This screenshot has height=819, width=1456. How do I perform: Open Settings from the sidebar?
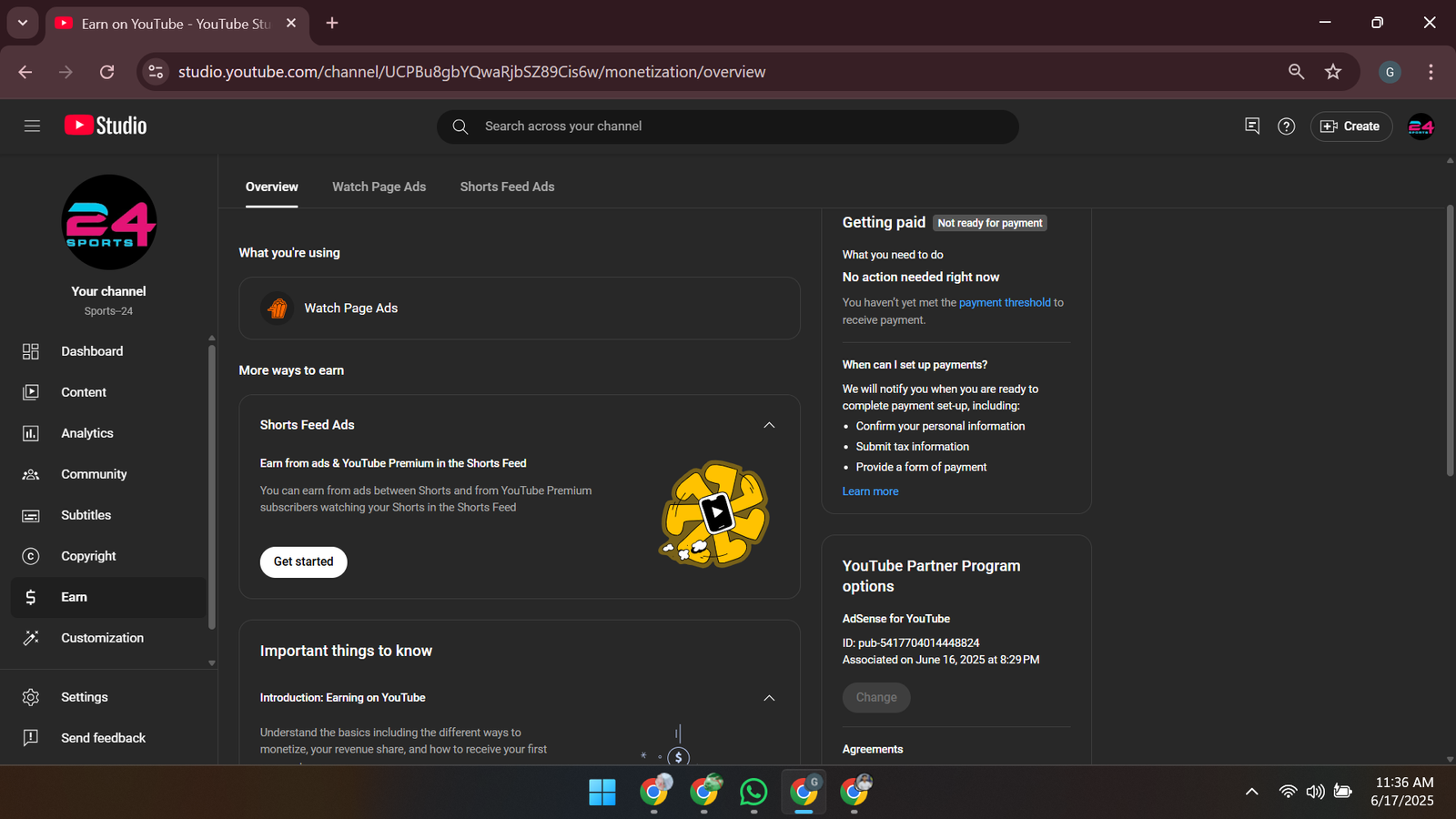point(109,697)
